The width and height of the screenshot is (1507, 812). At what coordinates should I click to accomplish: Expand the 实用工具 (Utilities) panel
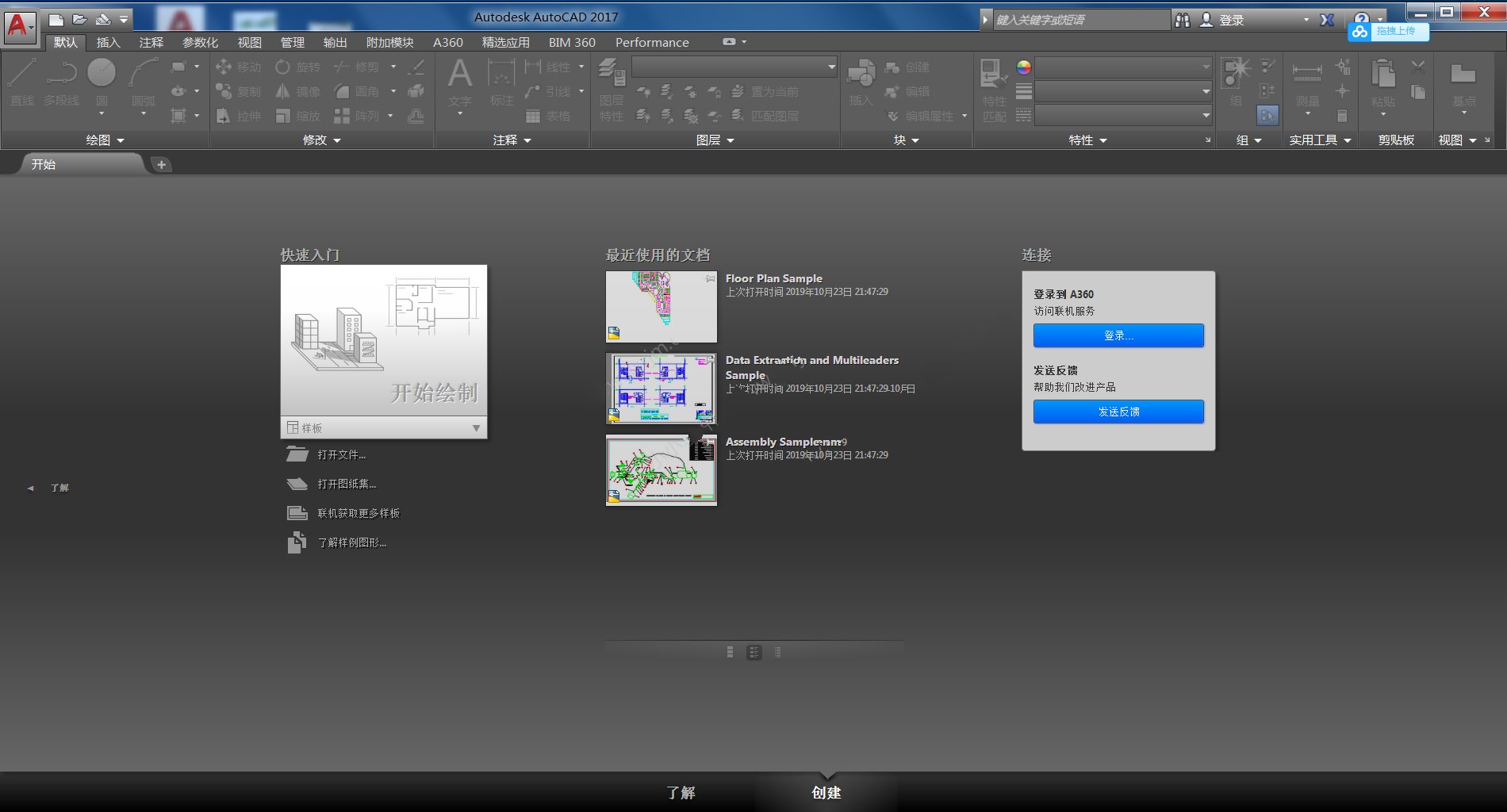click(x=1320, y=140)
